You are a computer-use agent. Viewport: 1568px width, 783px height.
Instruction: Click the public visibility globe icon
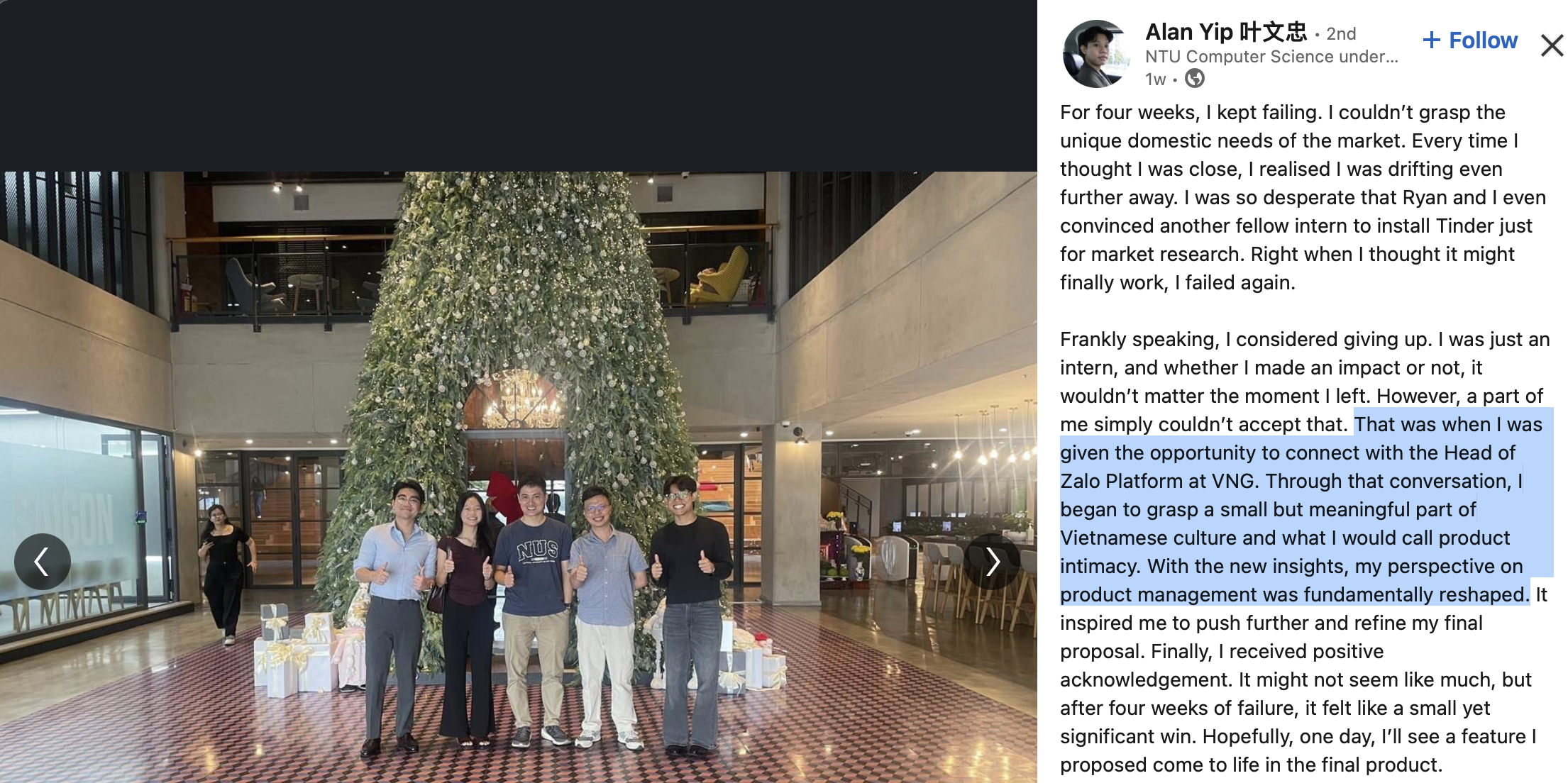pyautogui.click(x=1195, y=78)
